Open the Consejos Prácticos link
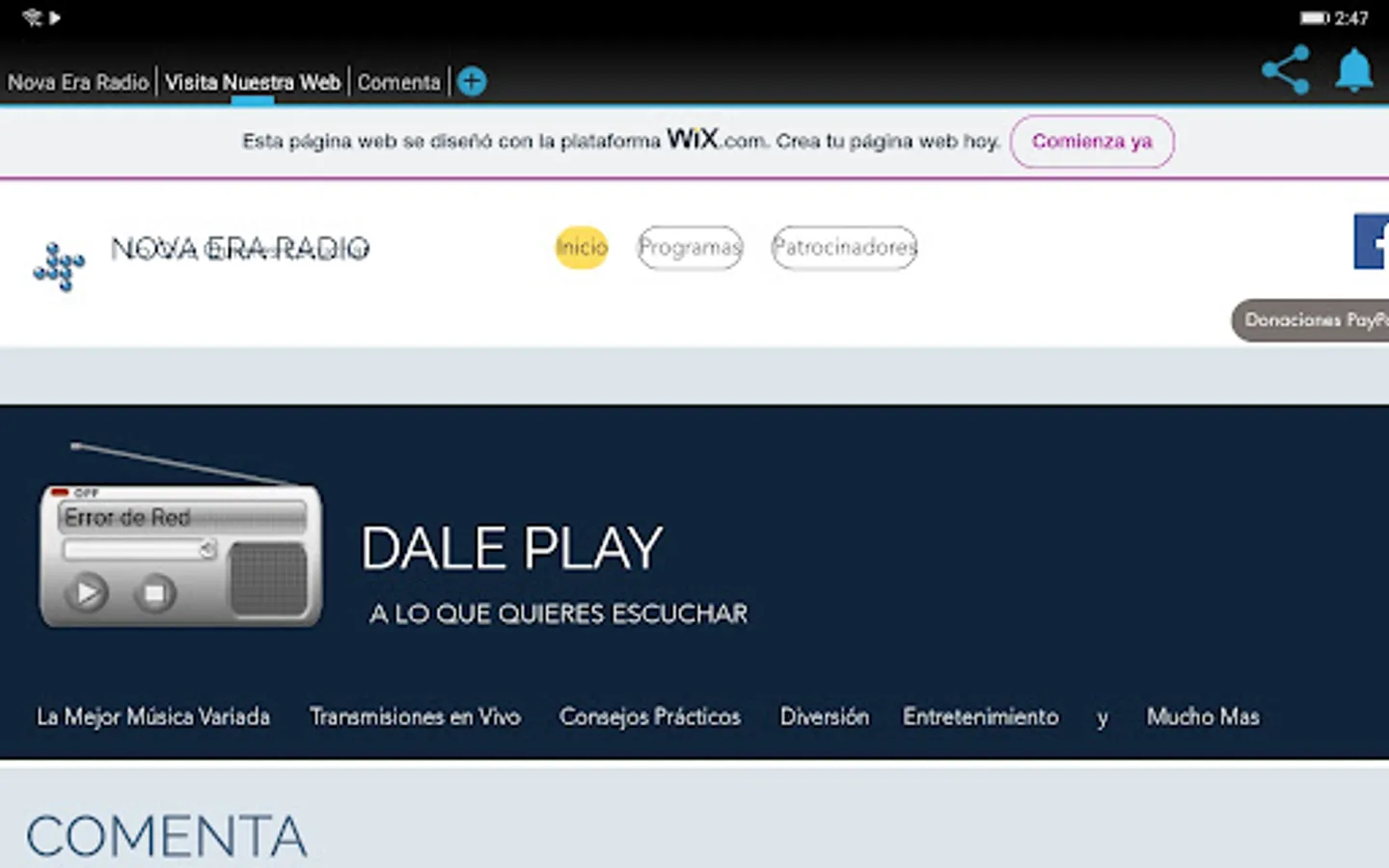The image size is (1389, 868). click(x=650, y=717)
